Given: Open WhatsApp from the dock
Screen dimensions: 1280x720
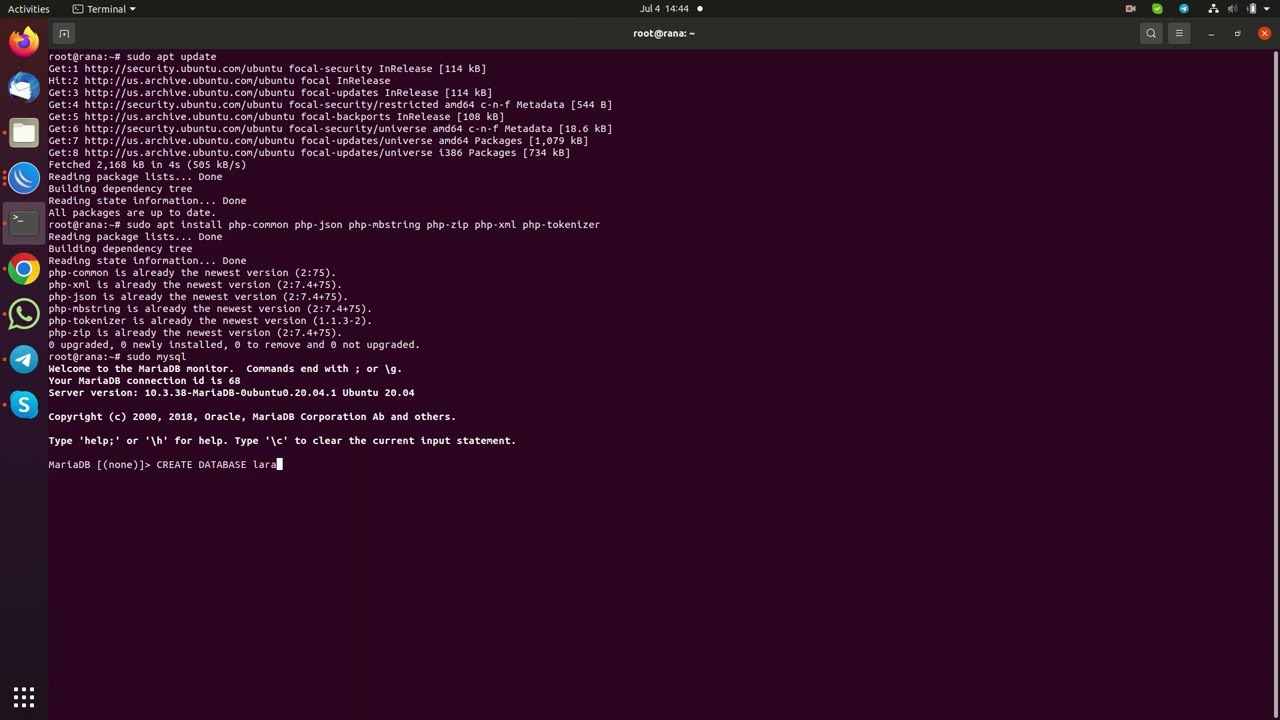Looking at the screenshot, I should [24, 314].
